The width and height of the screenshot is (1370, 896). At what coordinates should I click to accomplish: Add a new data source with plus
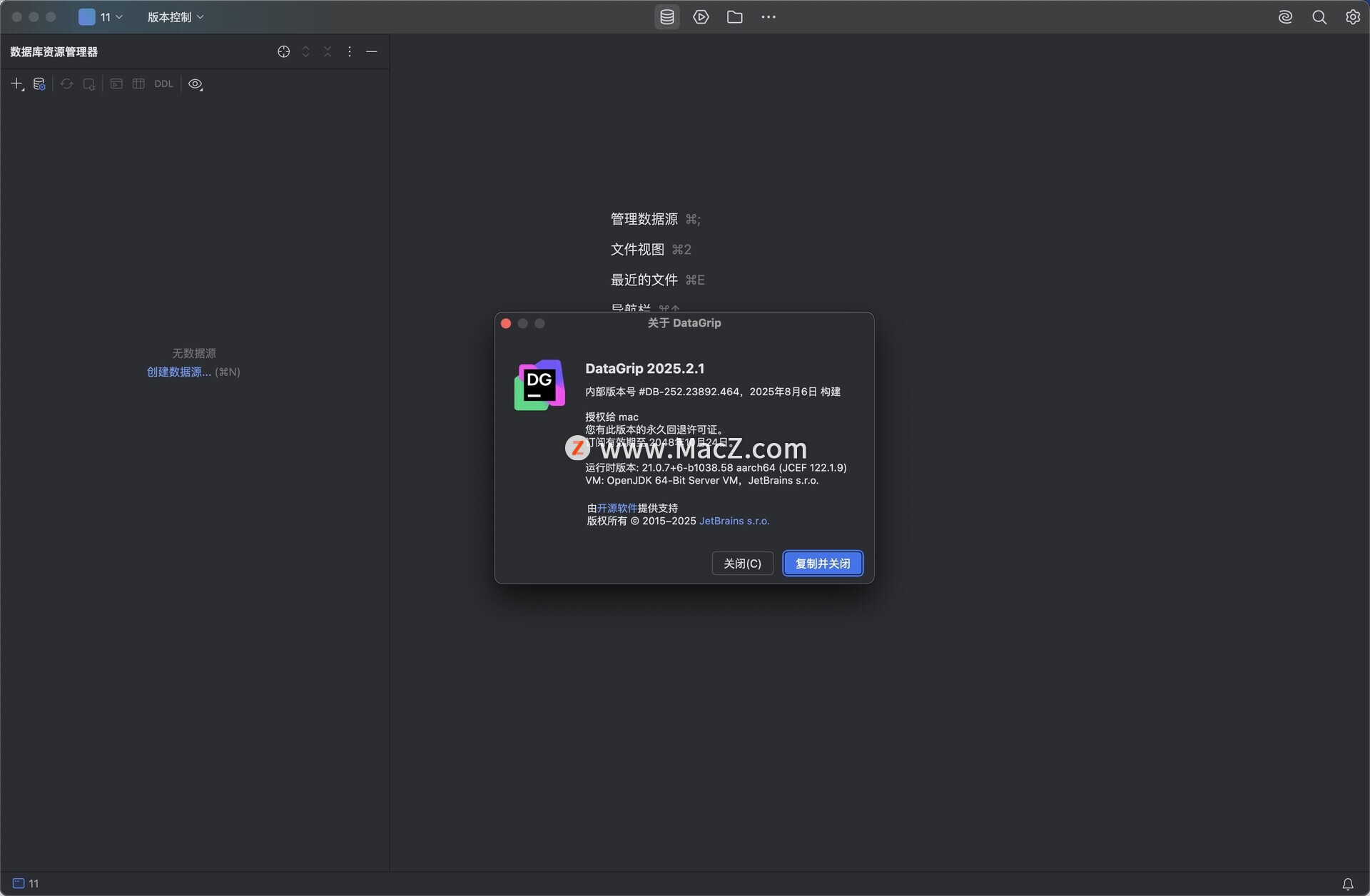17,84
